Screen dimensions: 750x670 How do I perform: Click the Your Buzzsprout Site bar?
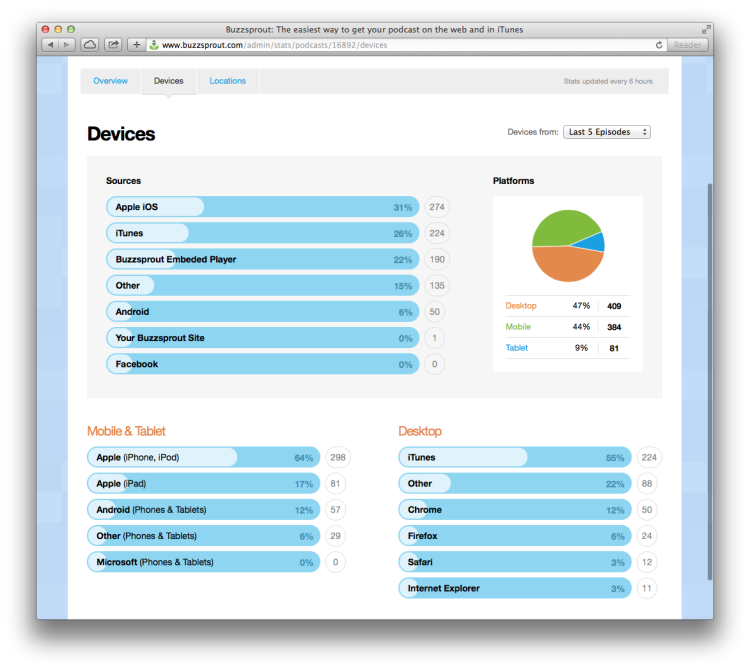(x=263, y=338)
